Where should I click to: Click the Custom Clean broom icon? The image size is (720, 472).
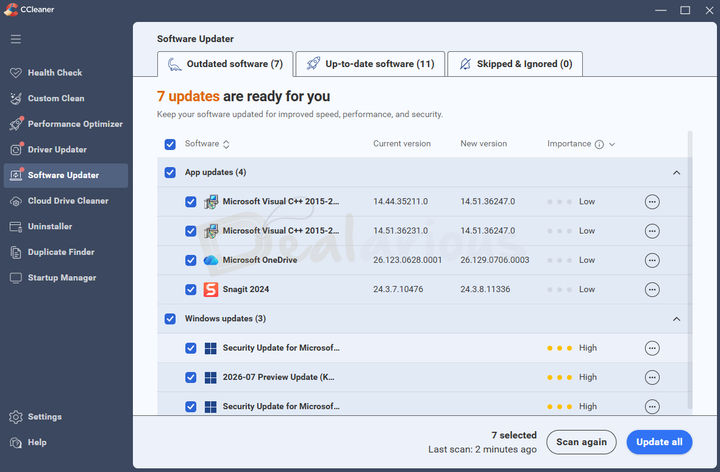(16, 98)
